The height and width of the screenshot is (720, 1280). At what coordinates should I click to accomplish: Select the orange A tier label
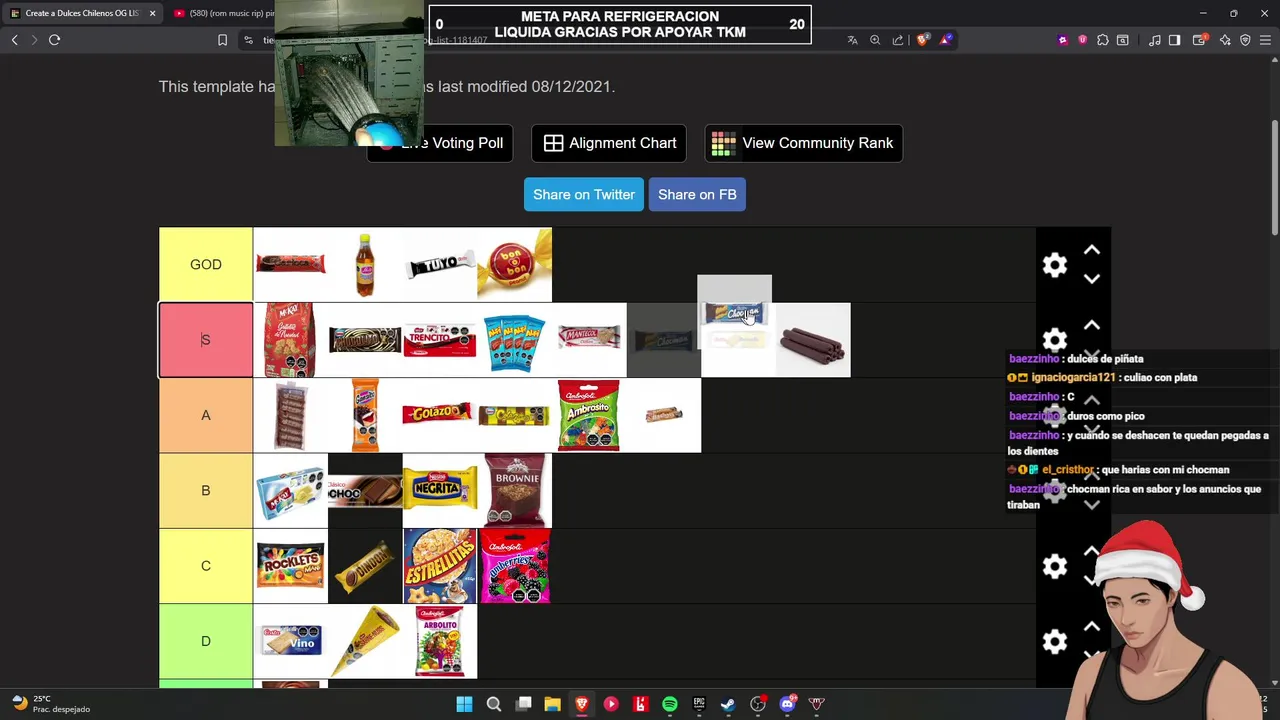(x=206, y=415)
